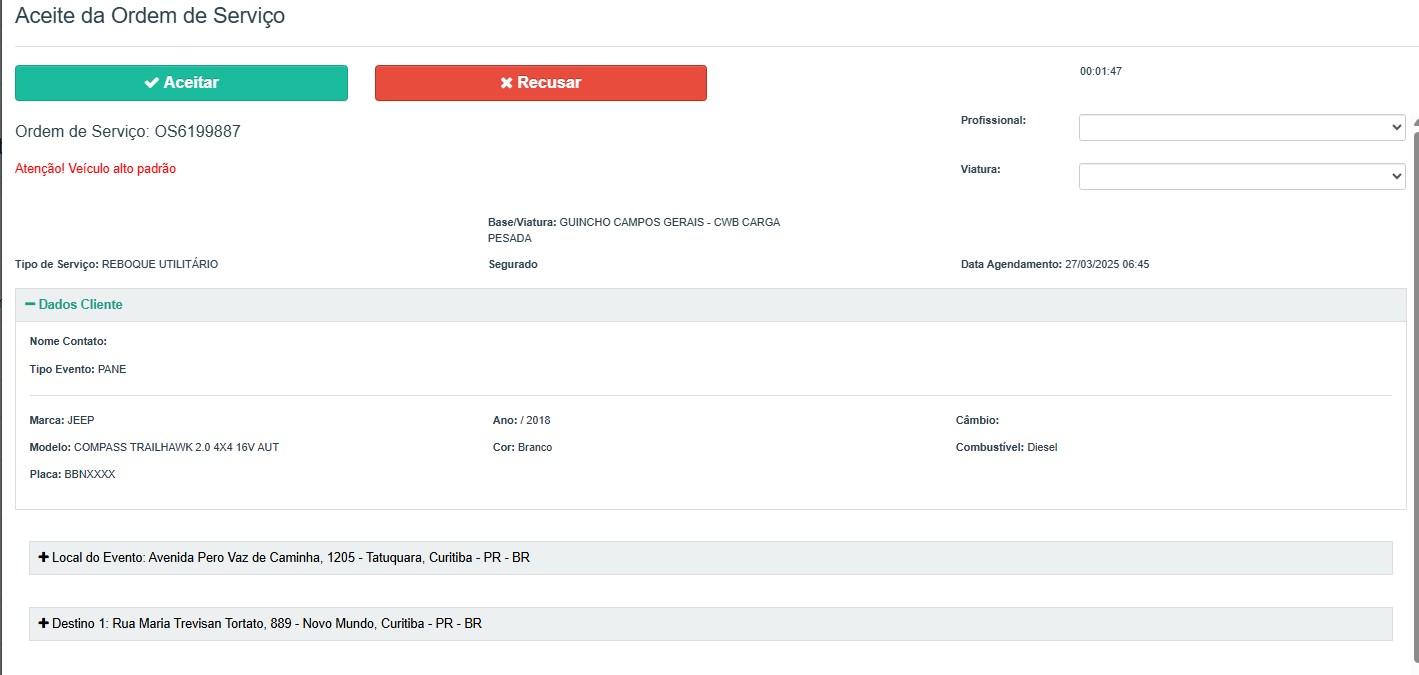The image size is (1419, 675).
Task: Click the countdown timer 00:01:47
Action: [1100, 72]
